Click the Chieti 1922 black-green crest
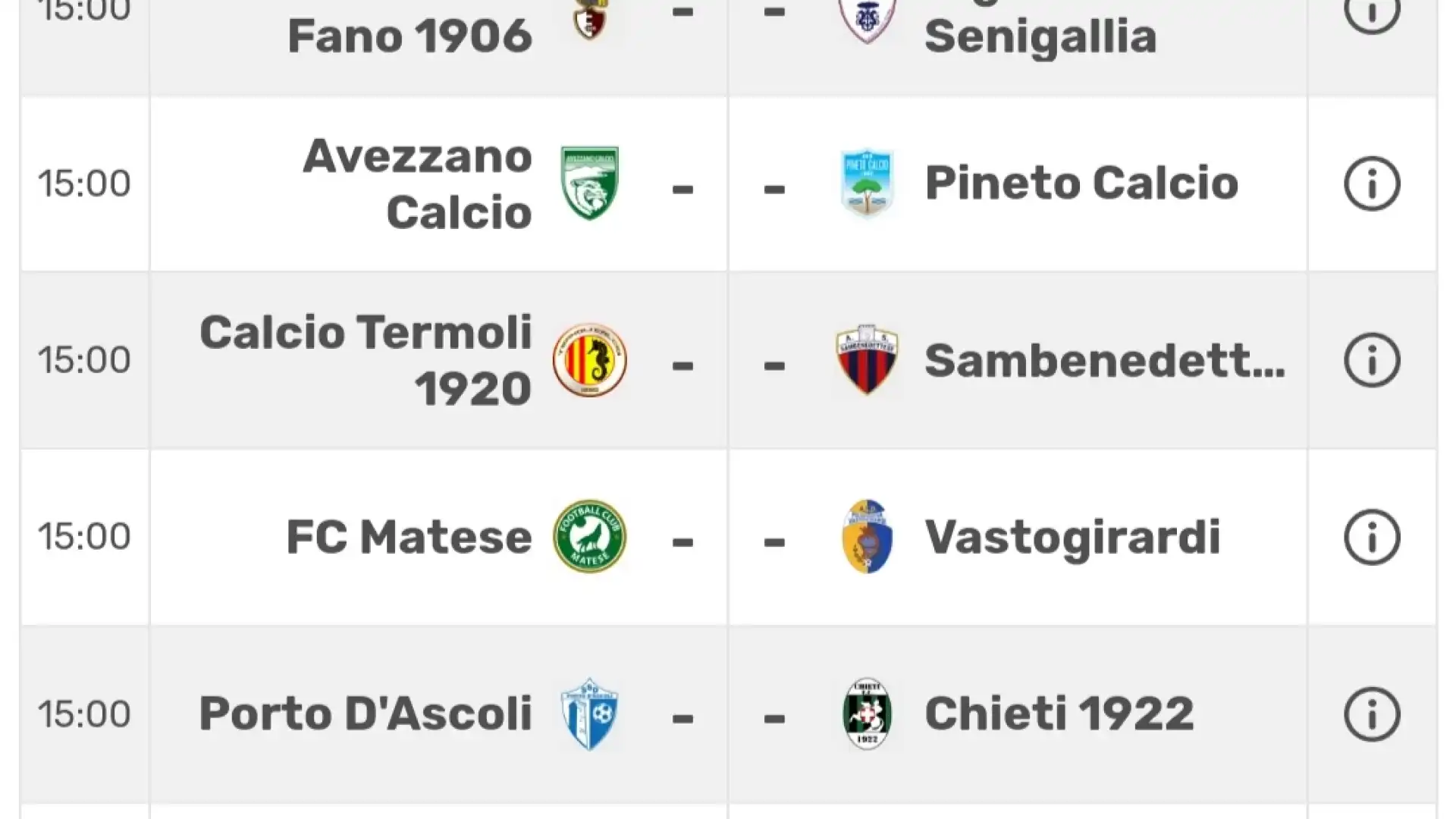Image resolution: width=1456 pixels, height=819 pixels. (x=868, y=714)
